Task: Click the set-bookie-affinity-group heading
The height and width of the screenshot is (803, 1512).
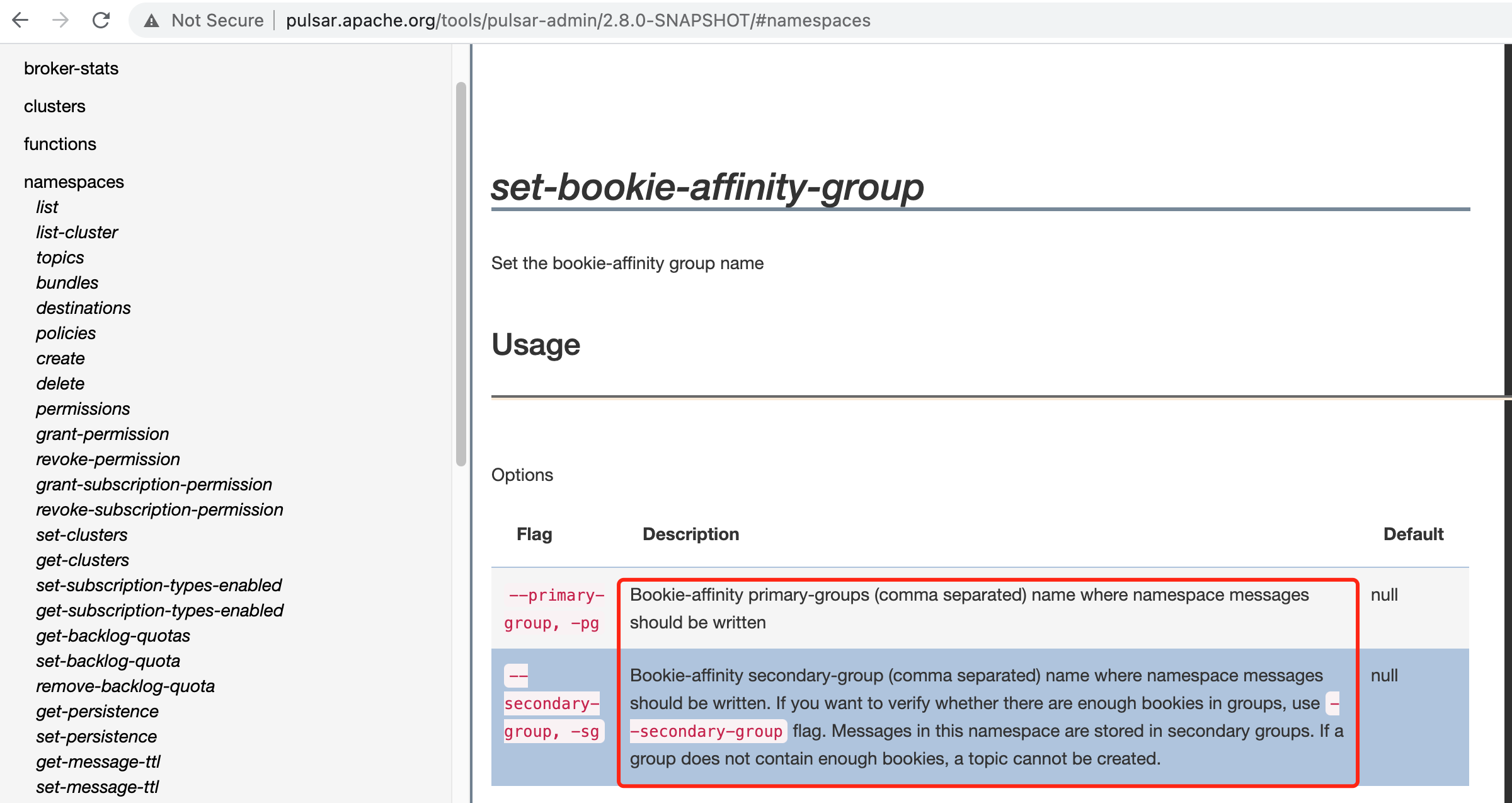Action: pos(707,187)
